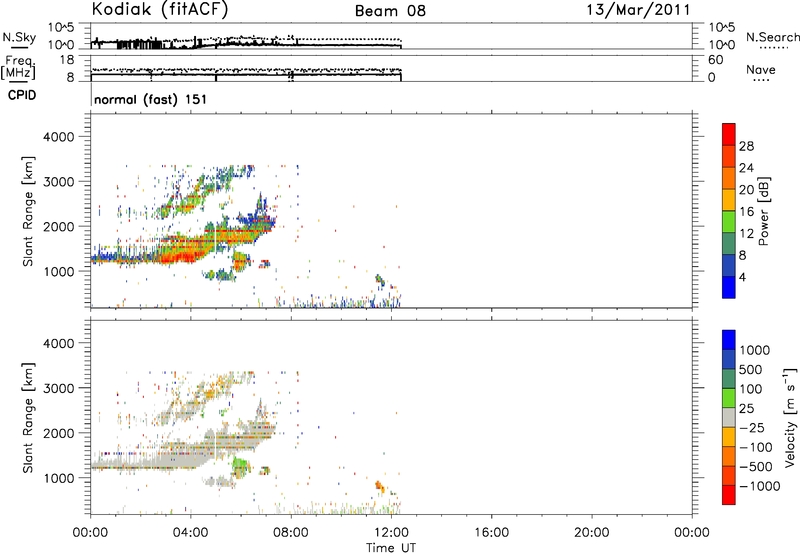This screenshot has height=554, width=800.
Task: Click the '2000' tick in velocity panel
Action: click(58, 433)
